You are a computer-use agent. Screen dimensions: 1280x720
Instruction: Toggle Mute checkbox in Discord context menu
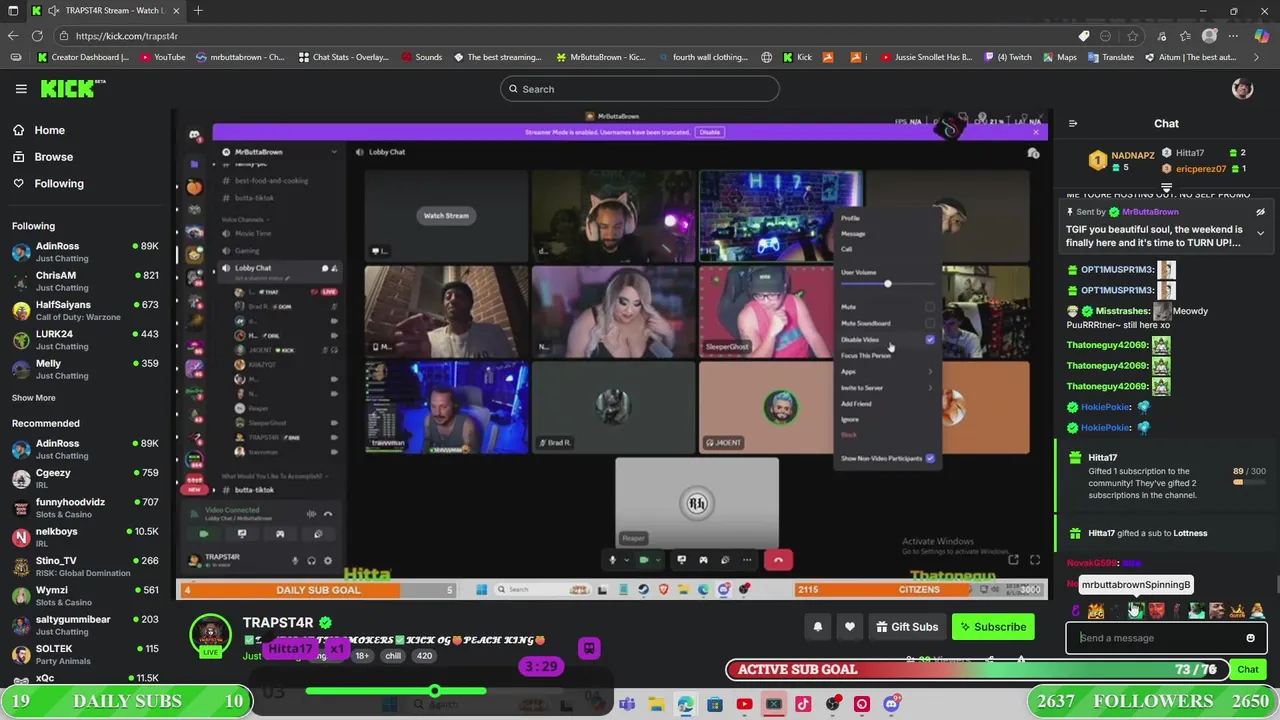pos(930,307)
